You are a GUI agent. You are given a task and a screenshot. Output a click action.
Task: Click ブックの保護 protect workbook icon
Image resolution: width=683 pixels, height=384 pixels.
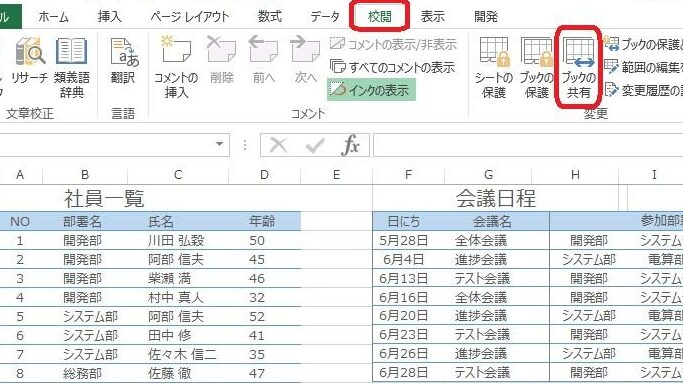click(x=536, y=67)
